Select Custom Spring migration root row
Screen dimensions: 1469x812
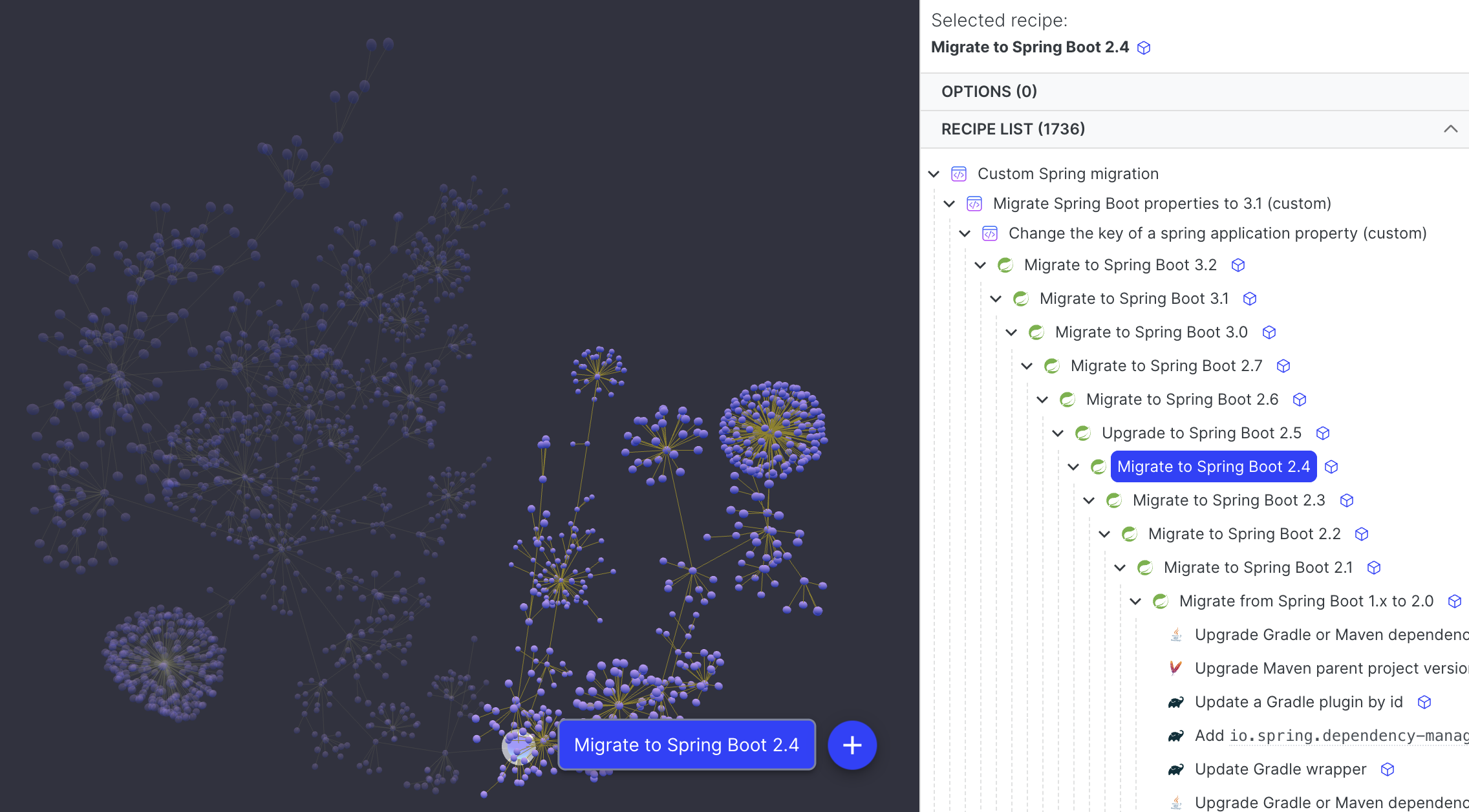tap(1068, 174)
